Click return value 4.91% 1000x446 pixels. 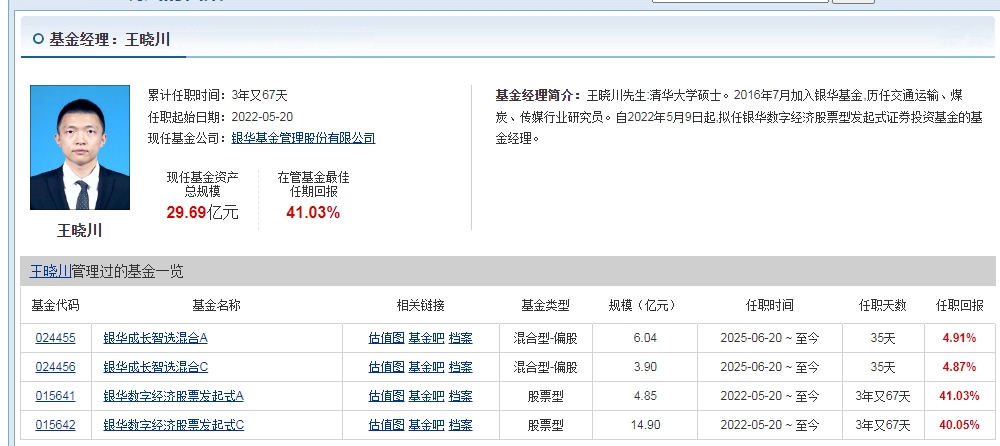(959, 338)
